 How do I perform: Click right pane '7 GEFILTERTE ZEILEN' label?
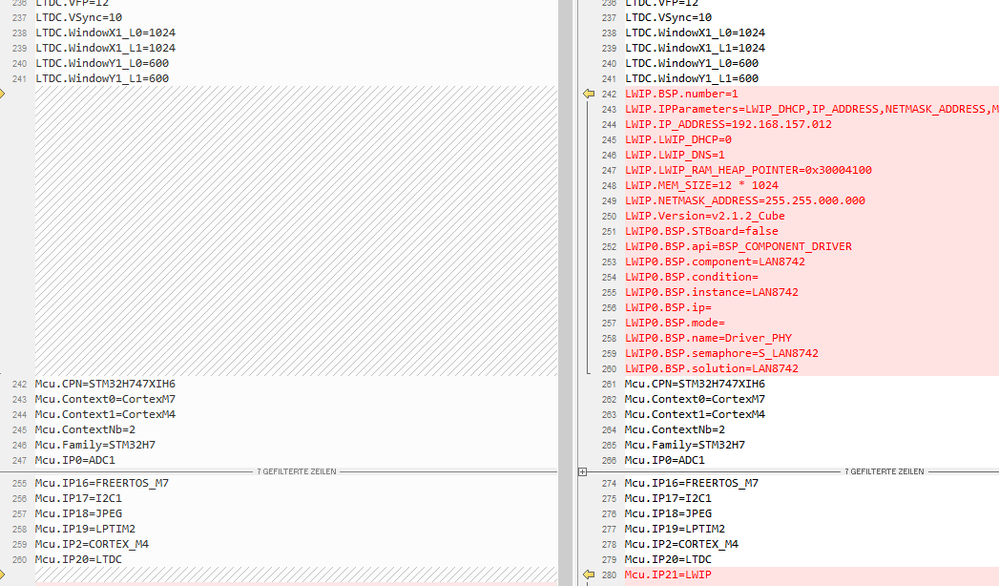coord(884,472)
